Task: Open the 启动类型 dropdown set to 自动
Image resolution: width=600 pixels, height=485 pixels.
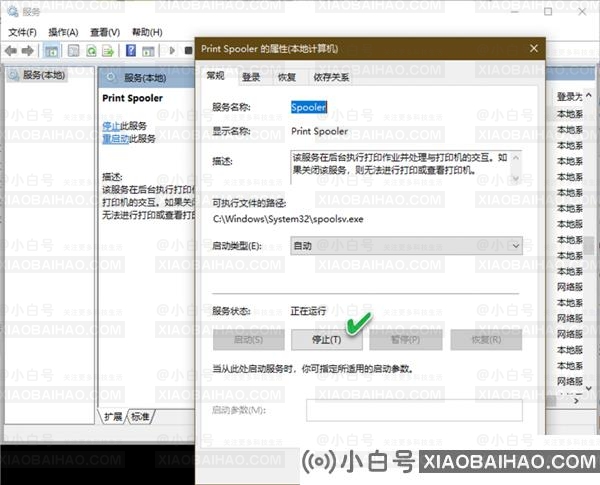Action: coord(406,246)
